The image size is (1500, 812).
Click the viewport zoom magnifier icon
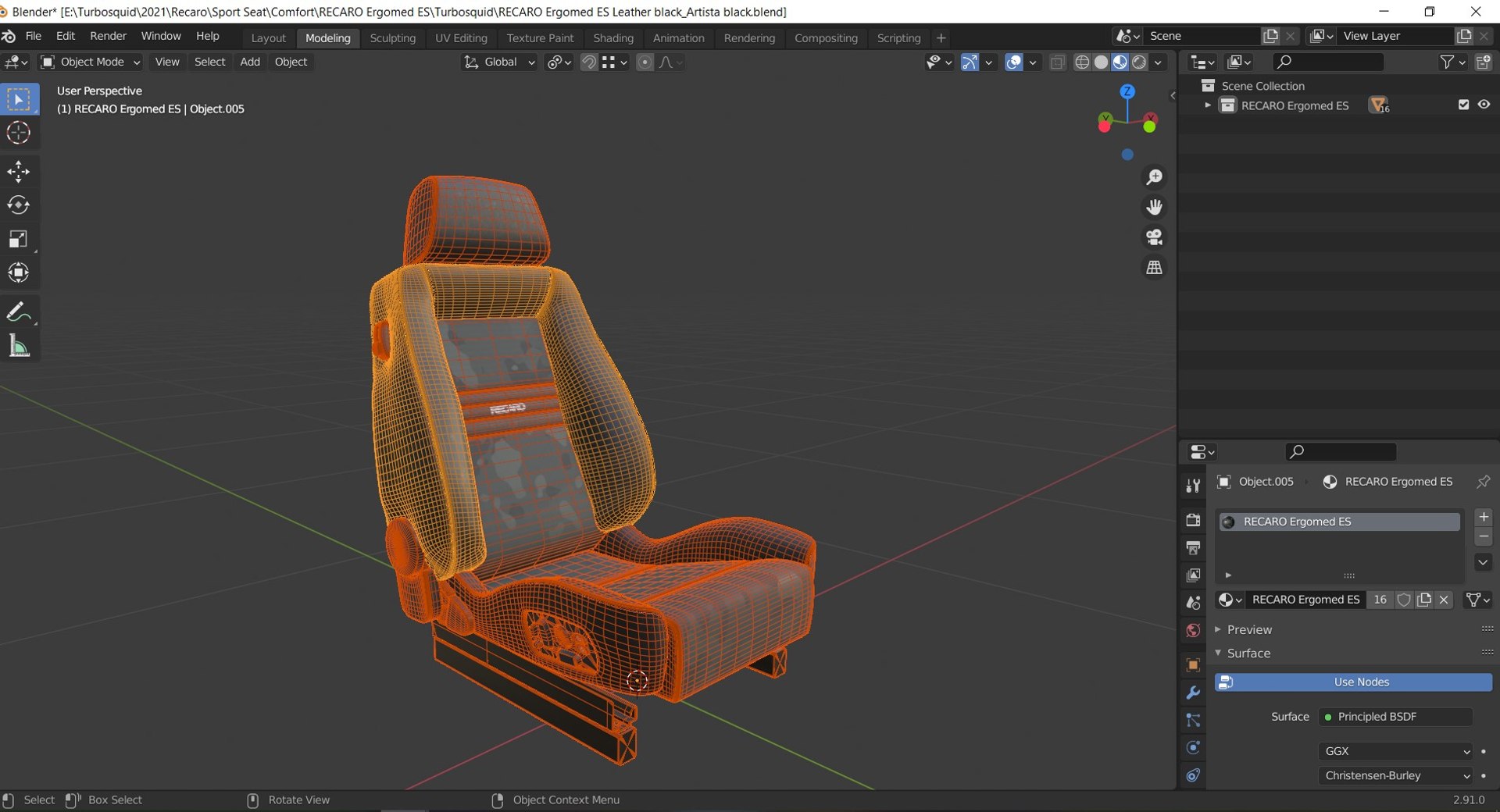pyautogui.click(x=1154, y=177)
